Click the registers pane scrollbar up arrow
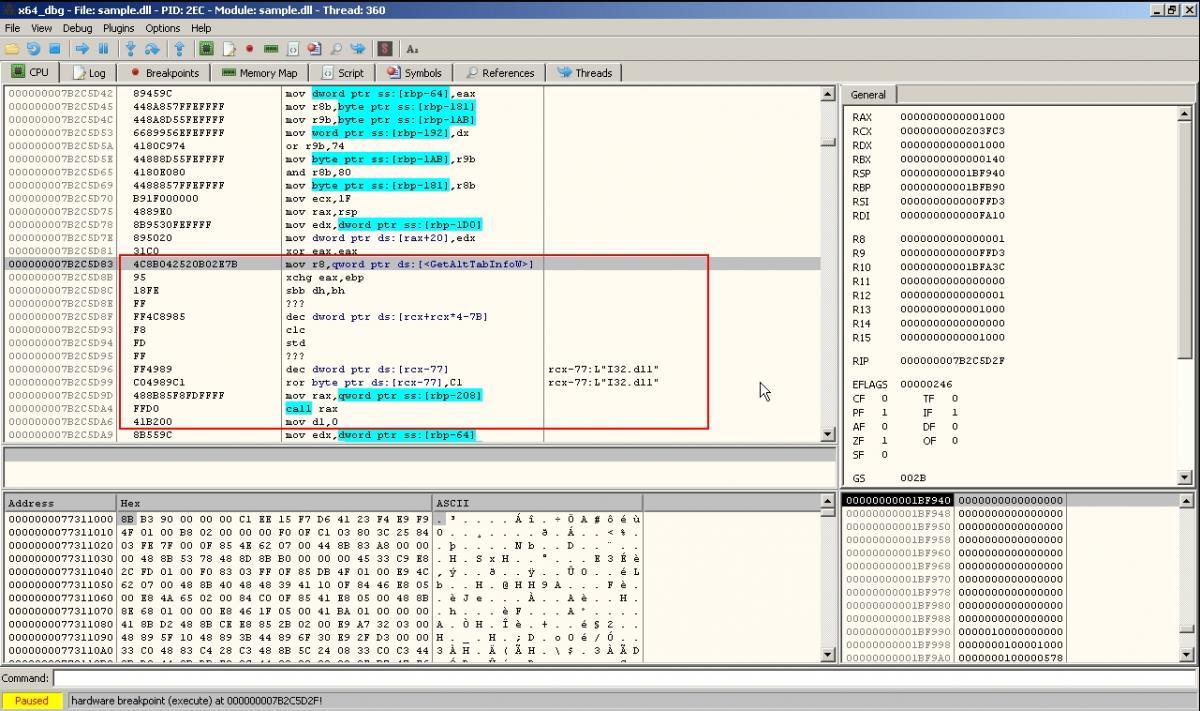 pos(1185,113)
